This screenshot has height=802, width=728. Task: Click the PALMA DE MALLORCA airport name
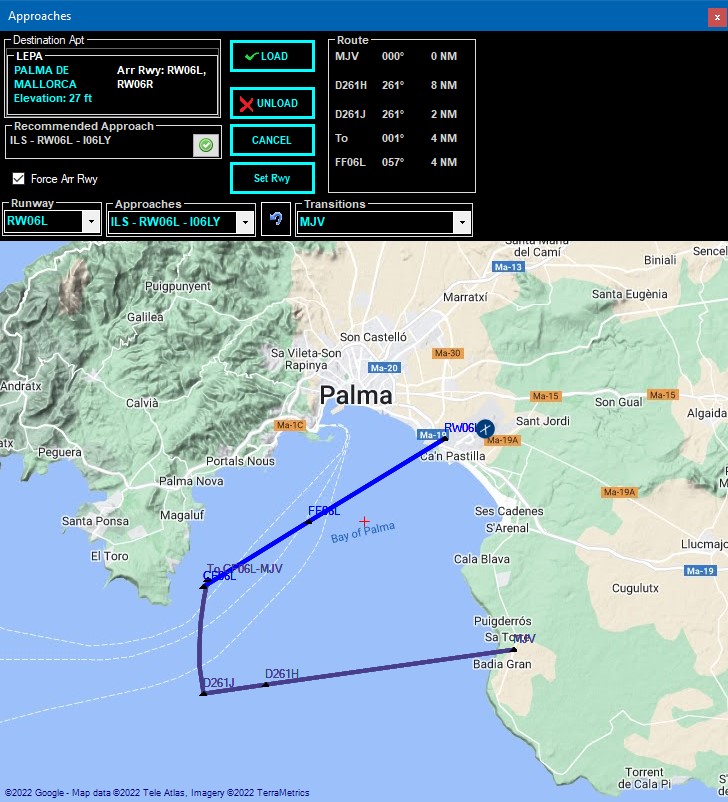(x=45, y=77)
